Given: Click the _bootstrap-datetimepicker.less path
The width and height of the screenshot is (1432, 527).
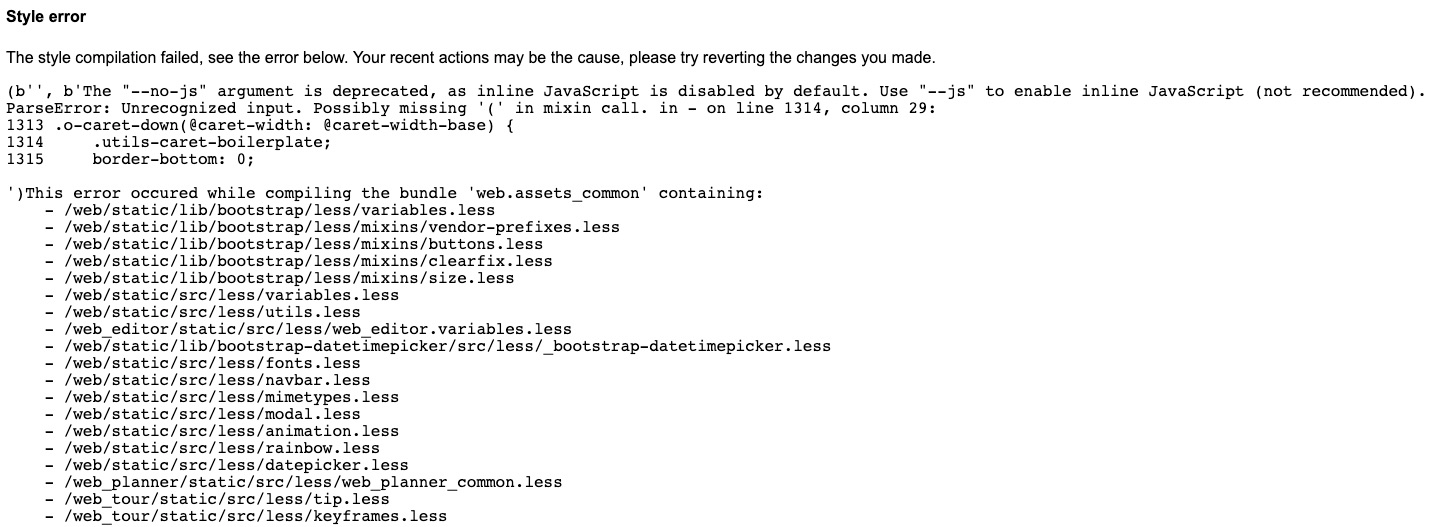Looking at the screenshot, I should 447,346.
